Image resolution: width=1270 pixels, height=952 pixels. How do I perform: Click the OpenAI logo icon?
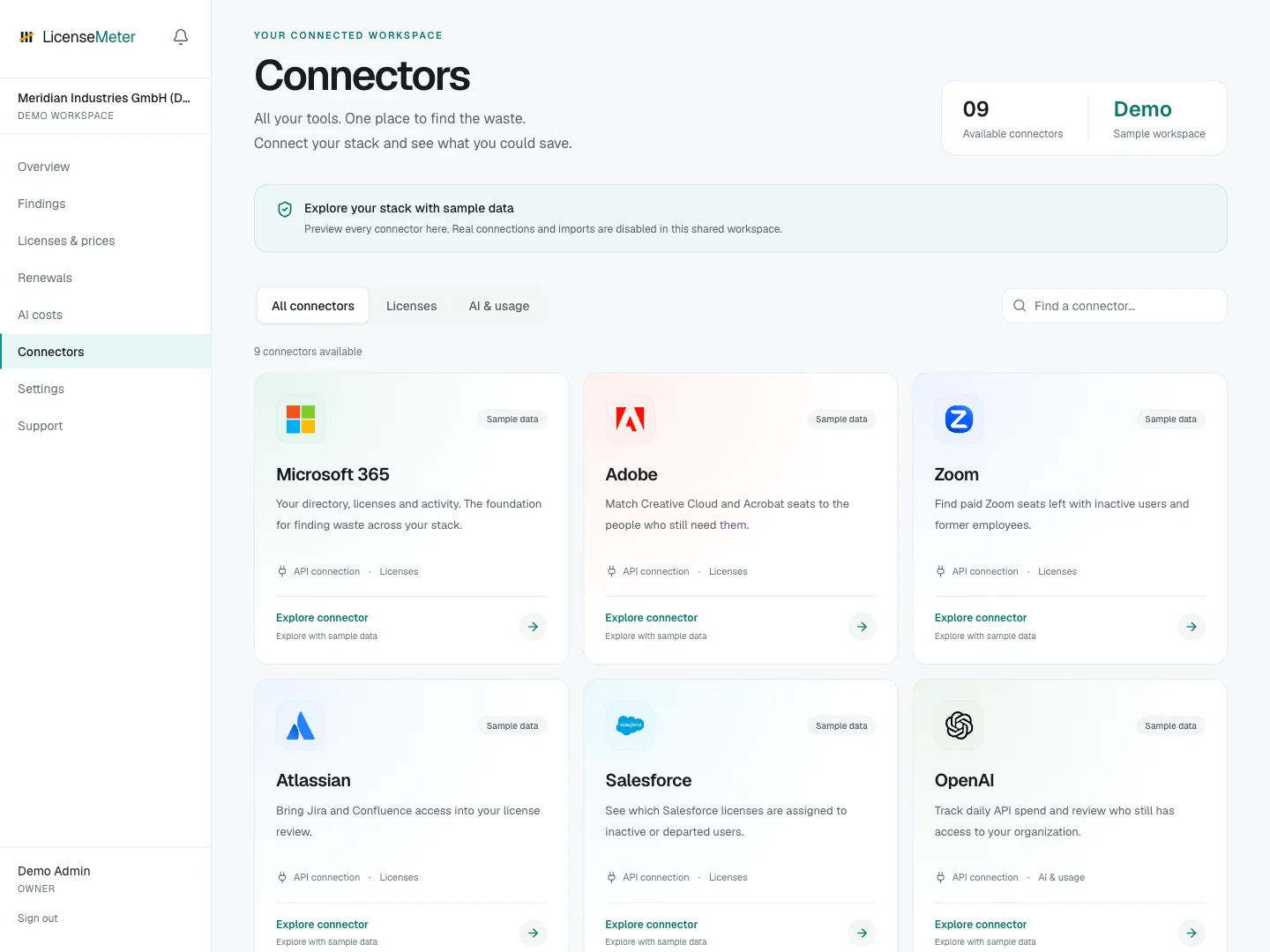(x=959, y=725)
